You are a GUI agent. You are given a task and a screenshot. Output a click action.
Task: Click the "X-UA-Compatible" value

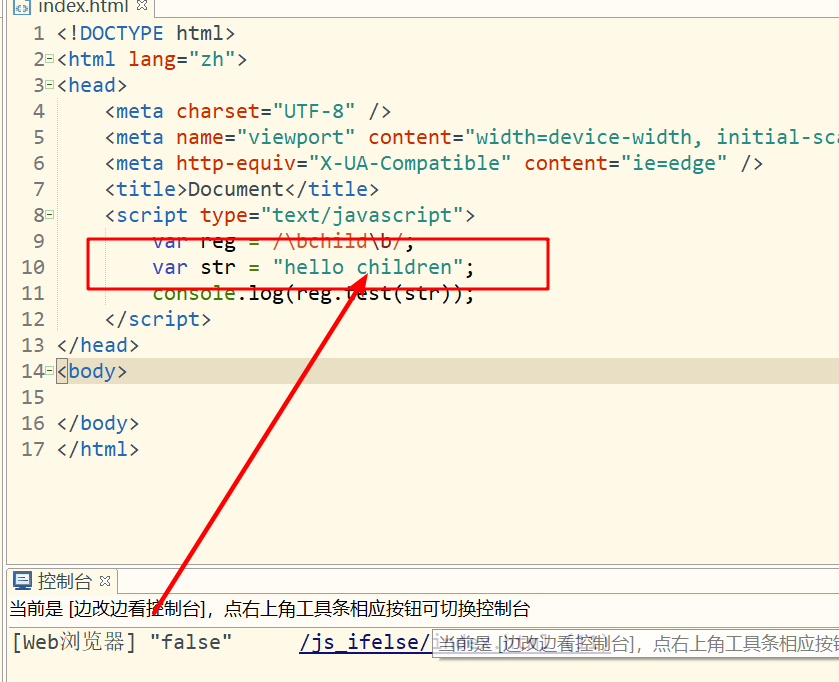[410, 163]
